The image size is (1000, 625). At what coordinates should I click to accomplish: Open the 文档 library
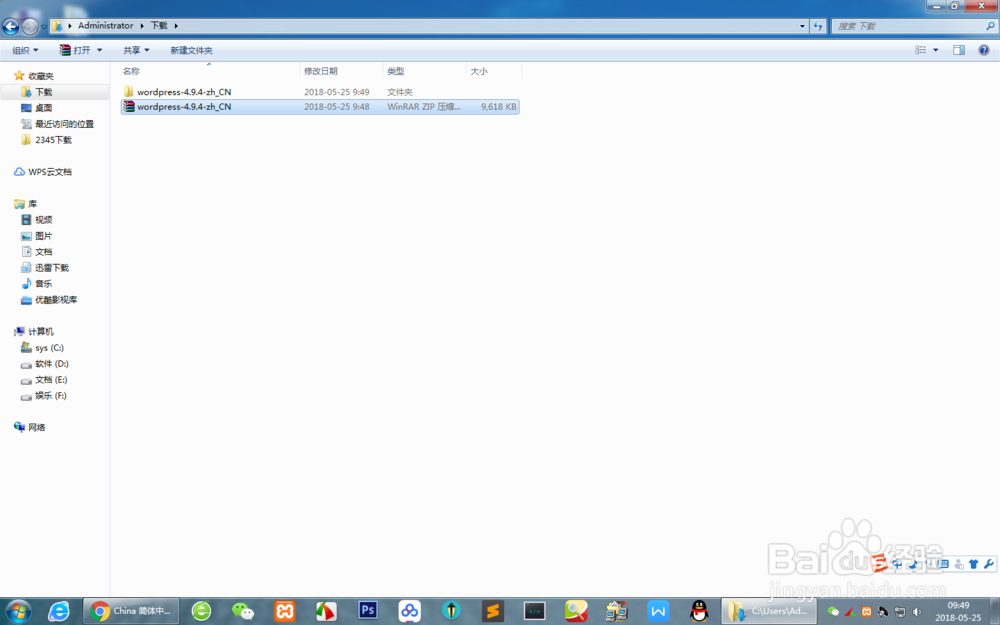point(43,251)
